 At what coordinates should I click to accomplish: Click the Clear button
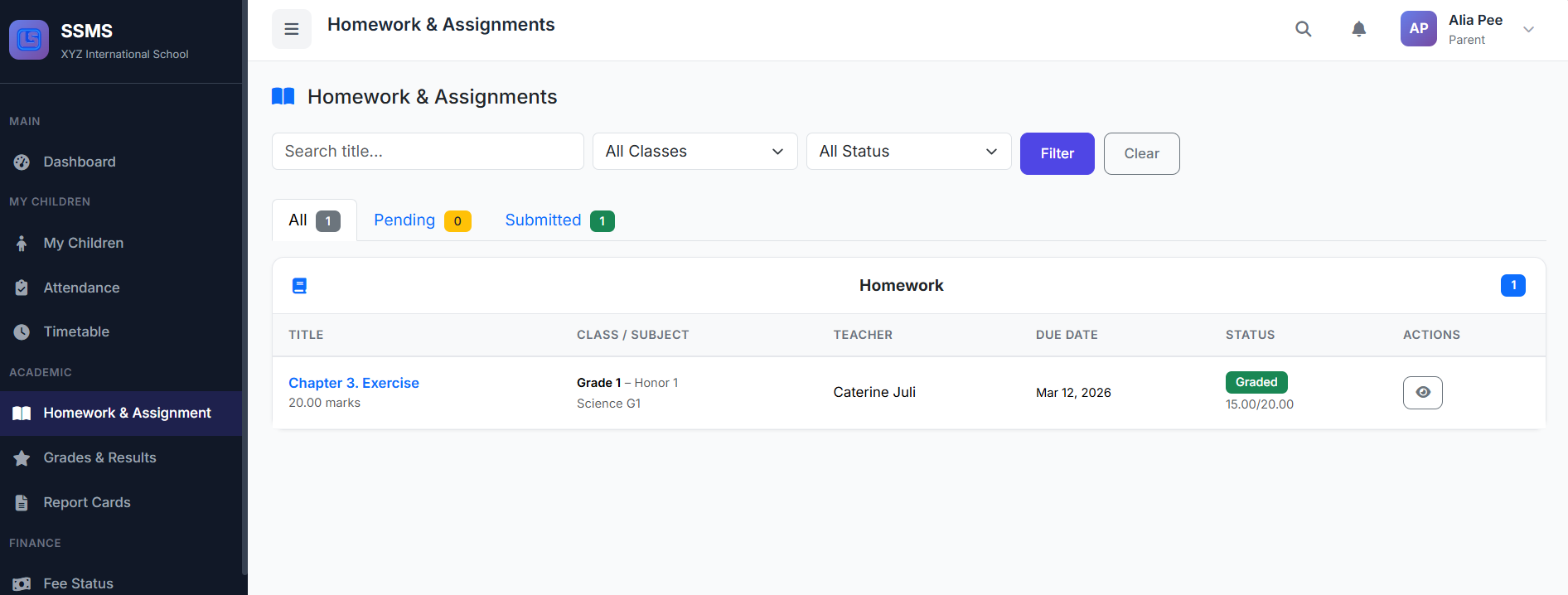1141,154
